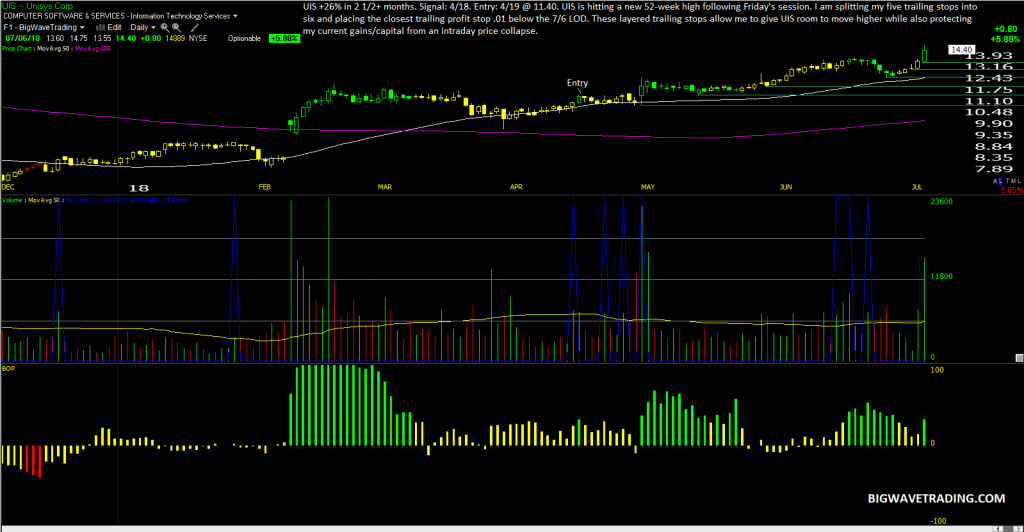Click the green +5.88% percent change badge

click(284, 39)
